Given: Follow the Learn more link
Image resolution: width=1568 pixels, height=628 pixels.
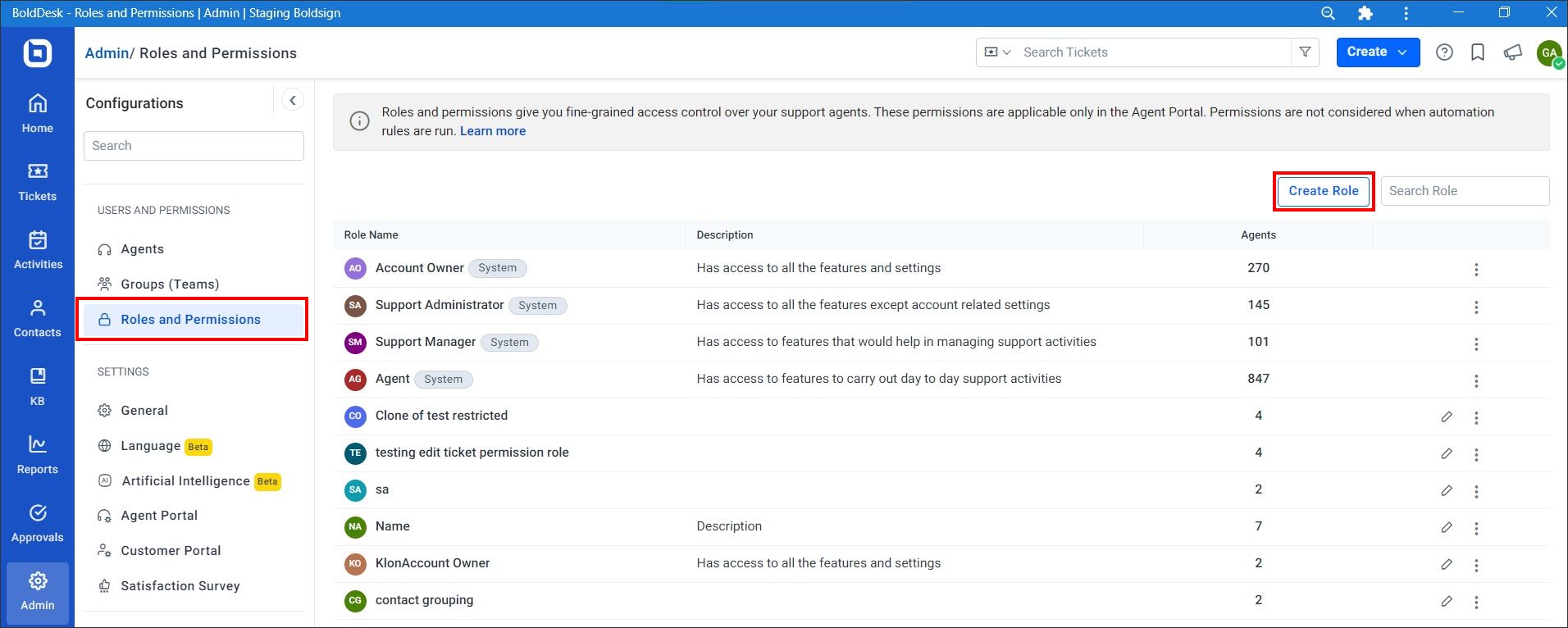Looking at the screenshot, I should 493,131.
